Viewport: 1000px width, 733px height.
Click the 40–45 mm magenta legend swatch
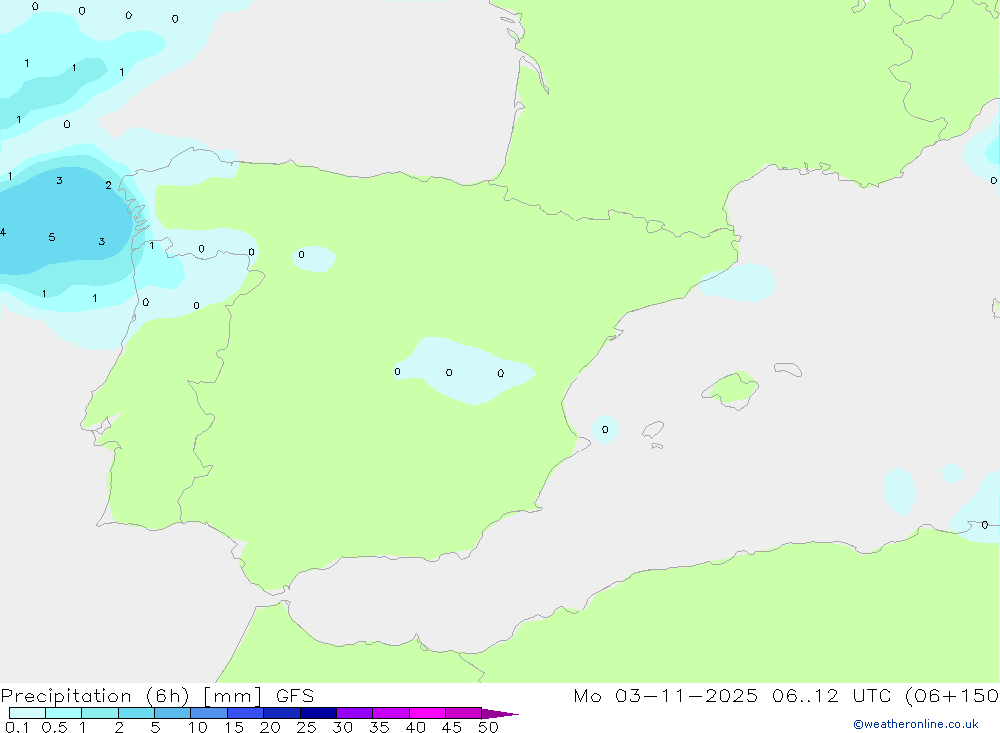427,713
